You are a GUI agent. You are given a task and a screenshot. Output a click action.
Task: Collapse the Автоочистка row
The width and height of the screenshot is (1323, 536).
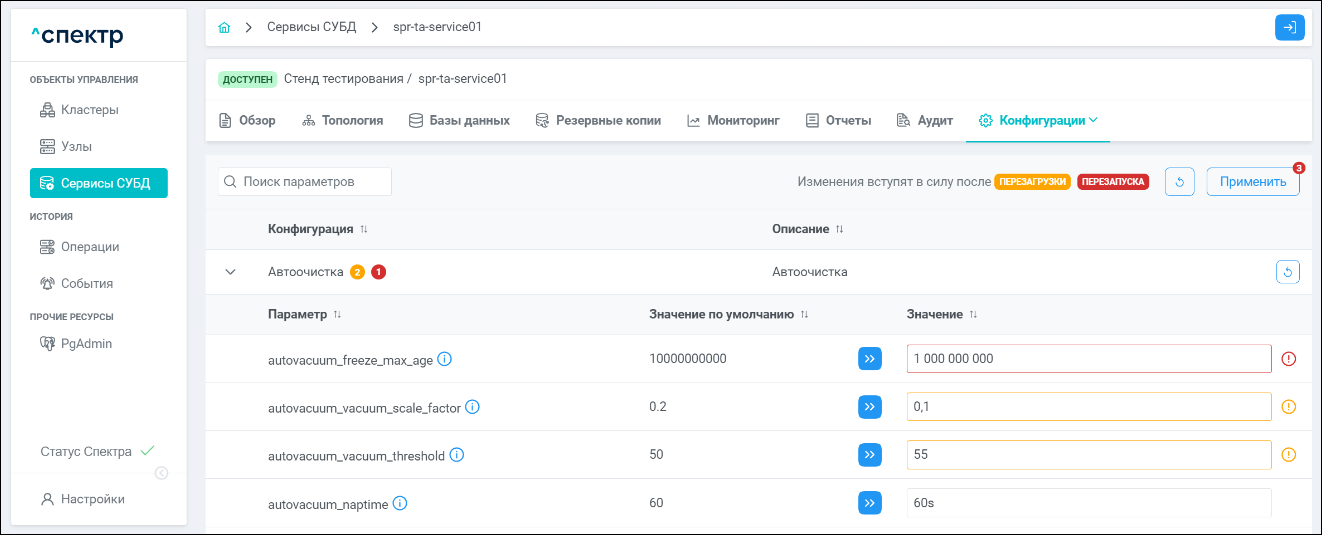coord(230,272)
